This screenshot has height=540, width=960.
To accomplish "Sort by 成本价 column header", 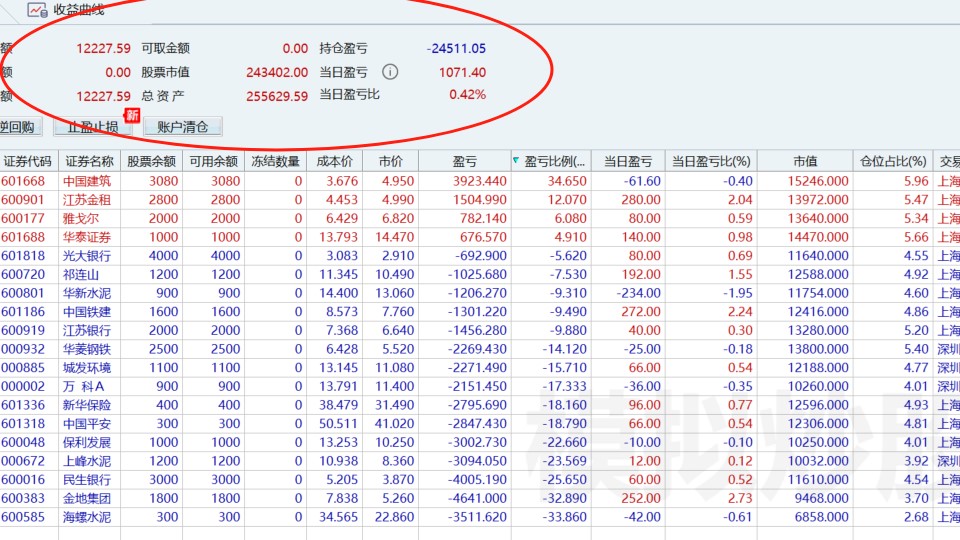I will coord(334,161).
